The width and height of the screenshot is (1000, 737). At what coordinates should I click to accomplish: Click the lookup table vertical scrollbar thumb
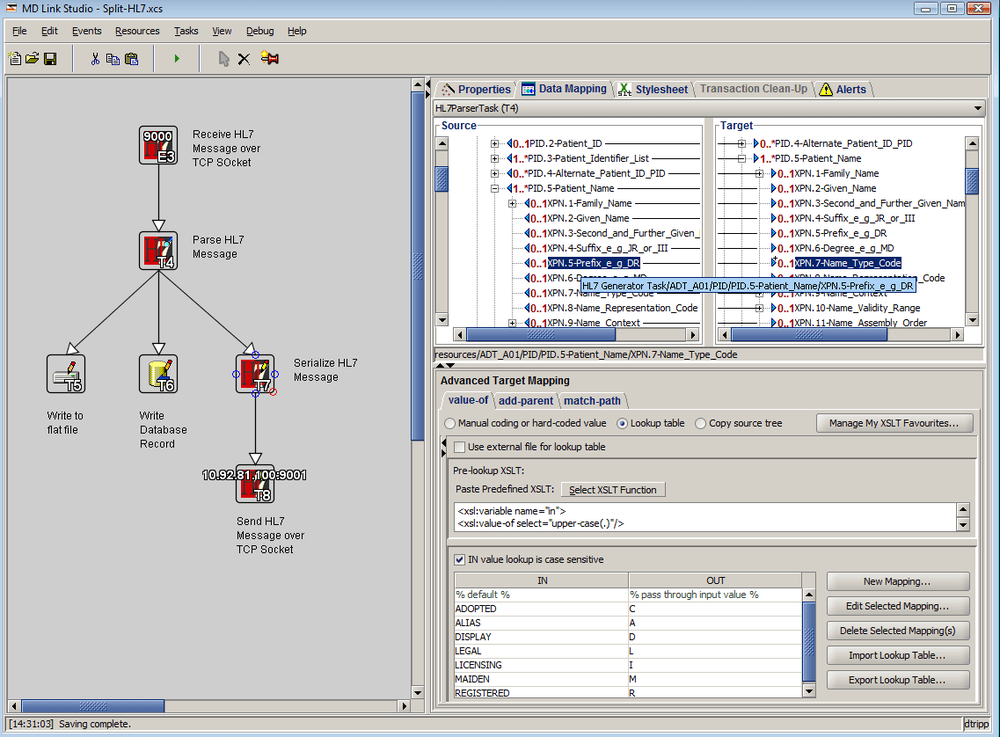click(x=809, y=641)
